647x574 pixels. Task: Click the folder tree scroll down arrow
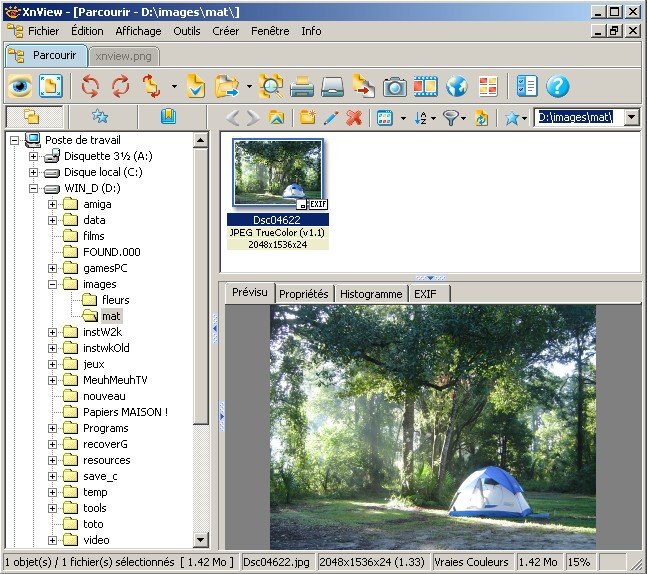point(201,539)
